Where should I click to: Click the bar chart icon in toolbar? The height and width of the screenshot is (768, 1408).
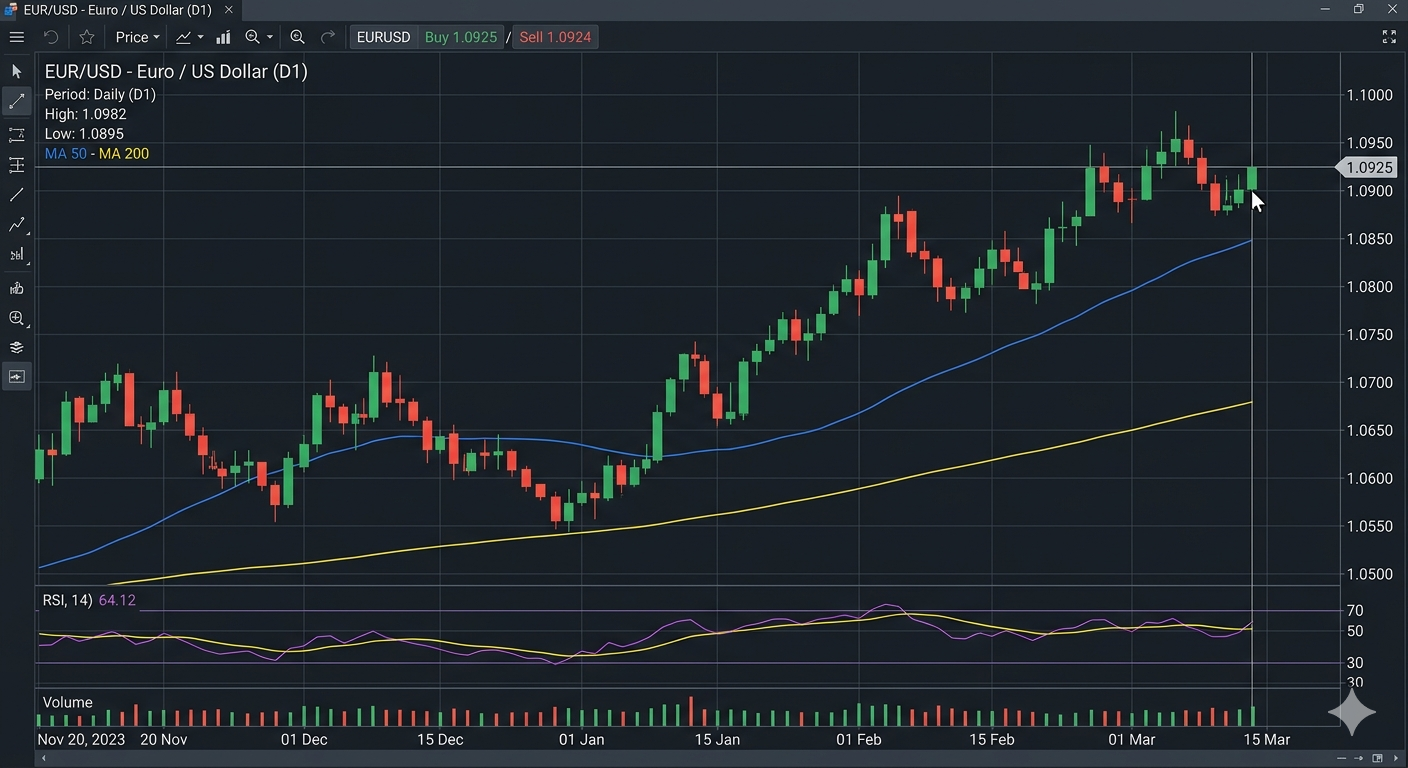click(223, 37)
